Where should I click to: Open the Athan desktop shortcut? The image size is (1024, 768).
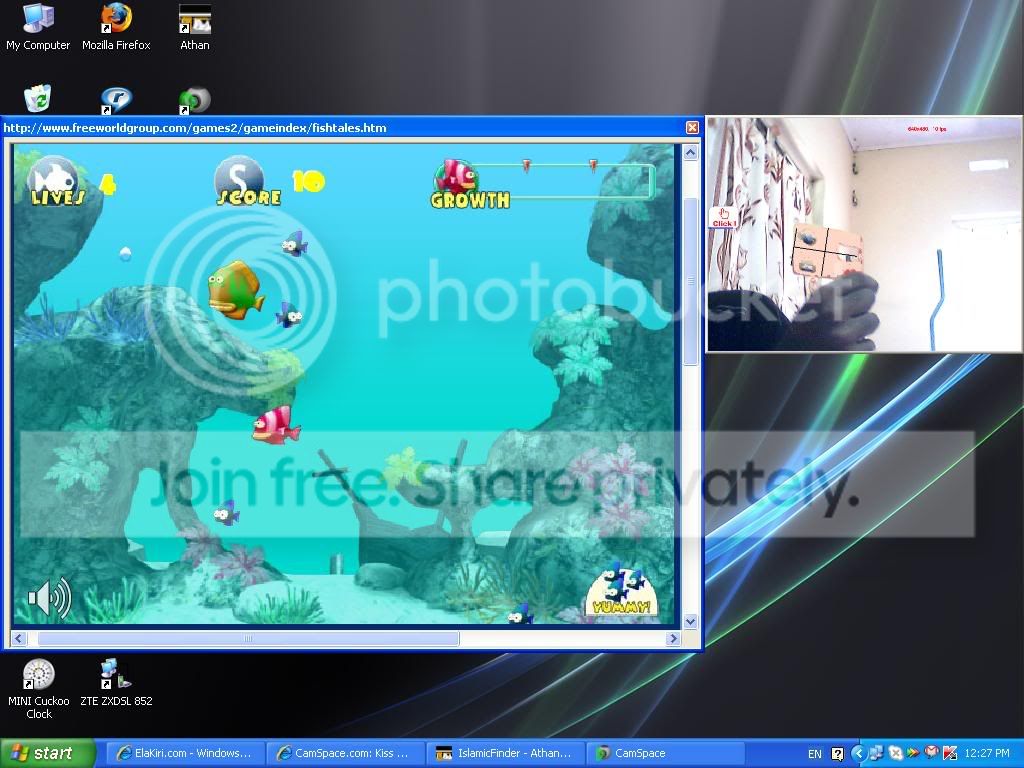195,27
